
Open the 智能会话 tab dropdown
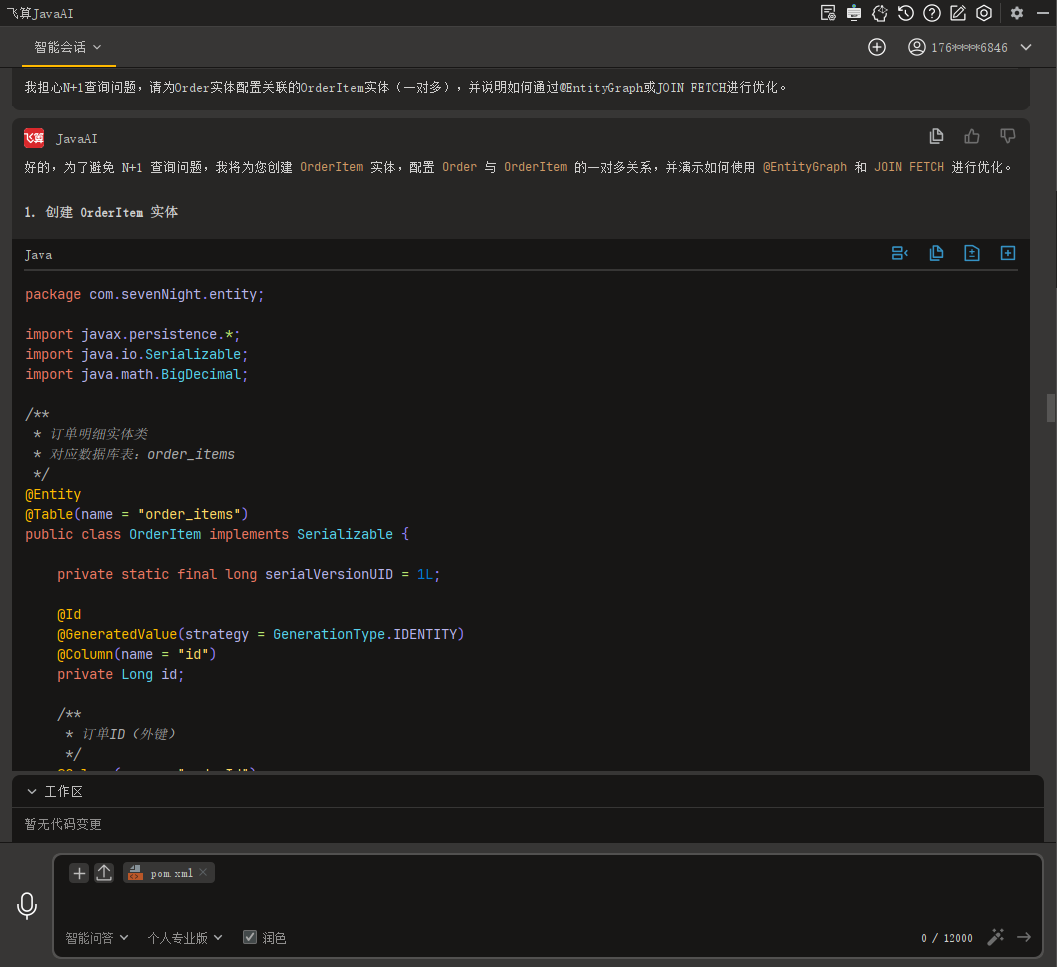point(67,47)
